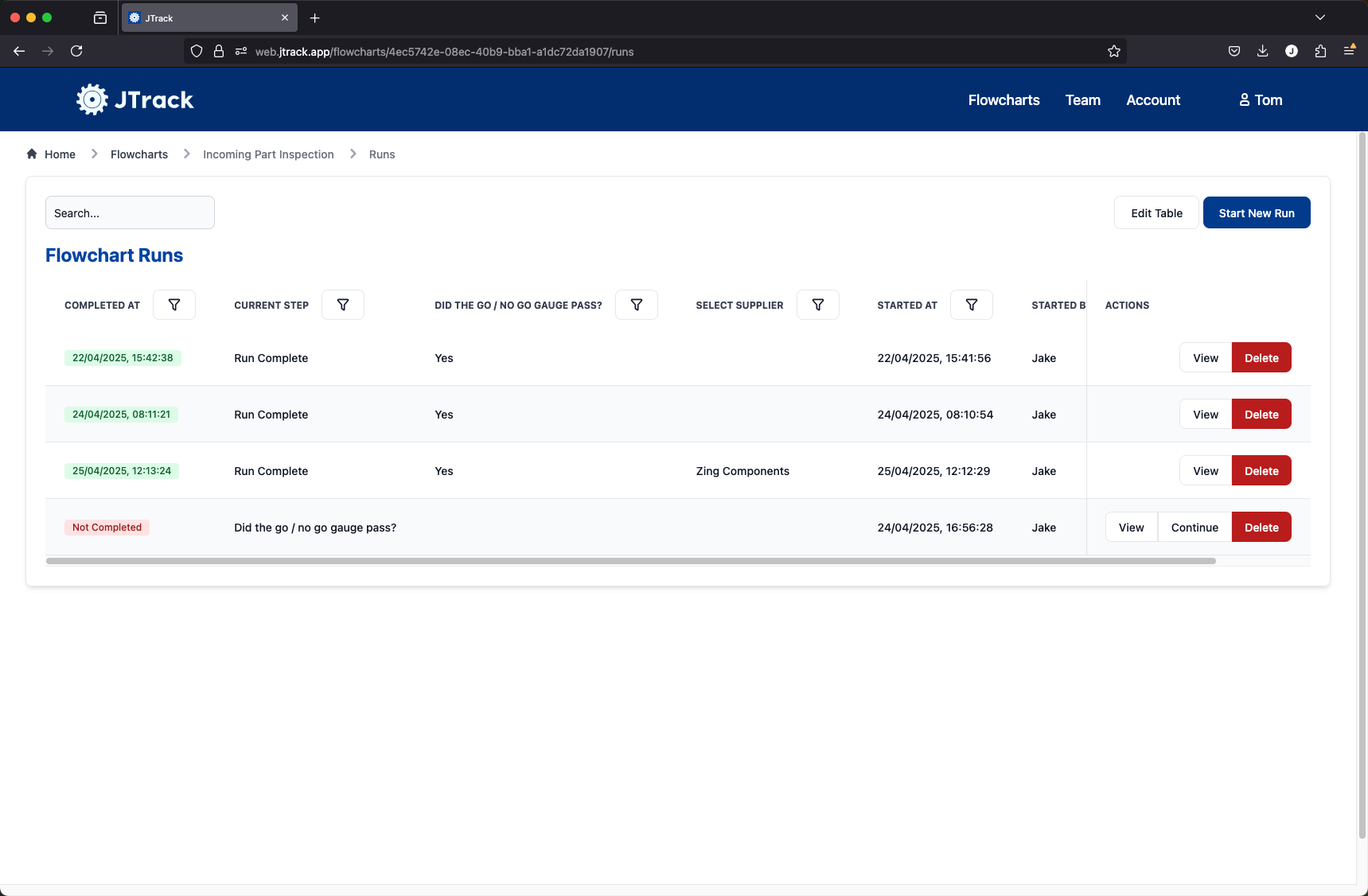Open the Pocket save icon
This screenshot has width=1368, height=896.
(1234, 51)
